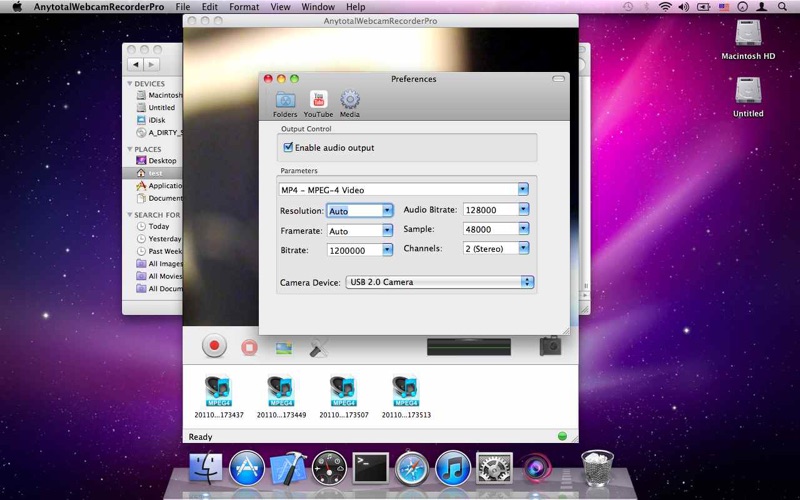Click Time Machine icon in menu bar

coord(628,7)
